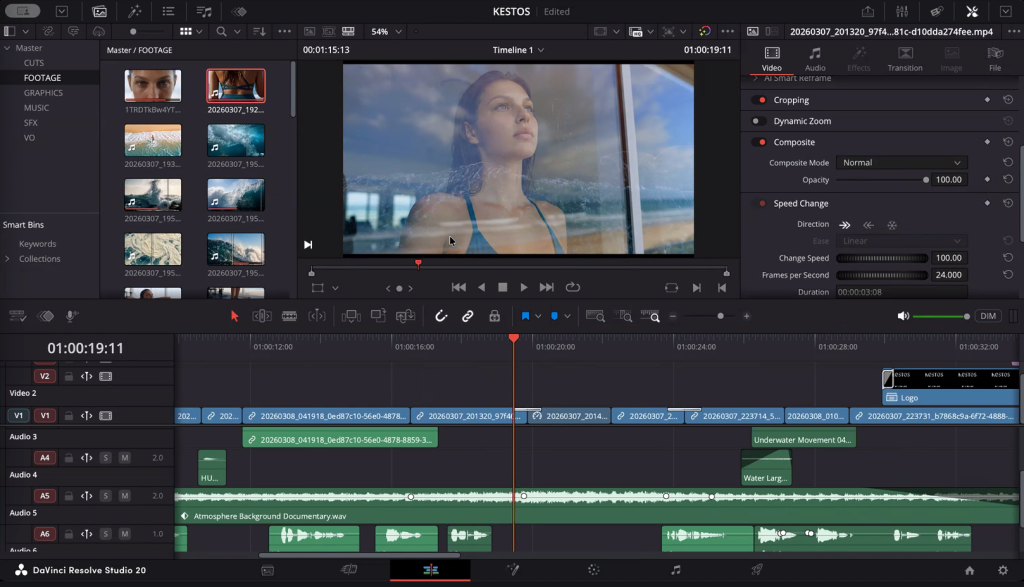Select the arrow Selection mode tool
Viewport: 1024px width, 587px height.
(235, 316)
